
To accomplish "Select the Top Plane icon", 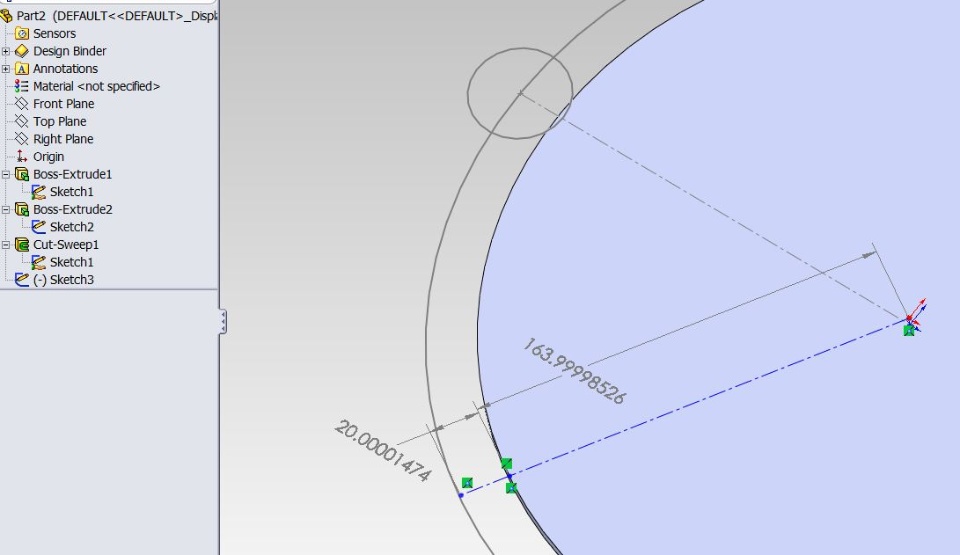I will click(x=22, y=121).
